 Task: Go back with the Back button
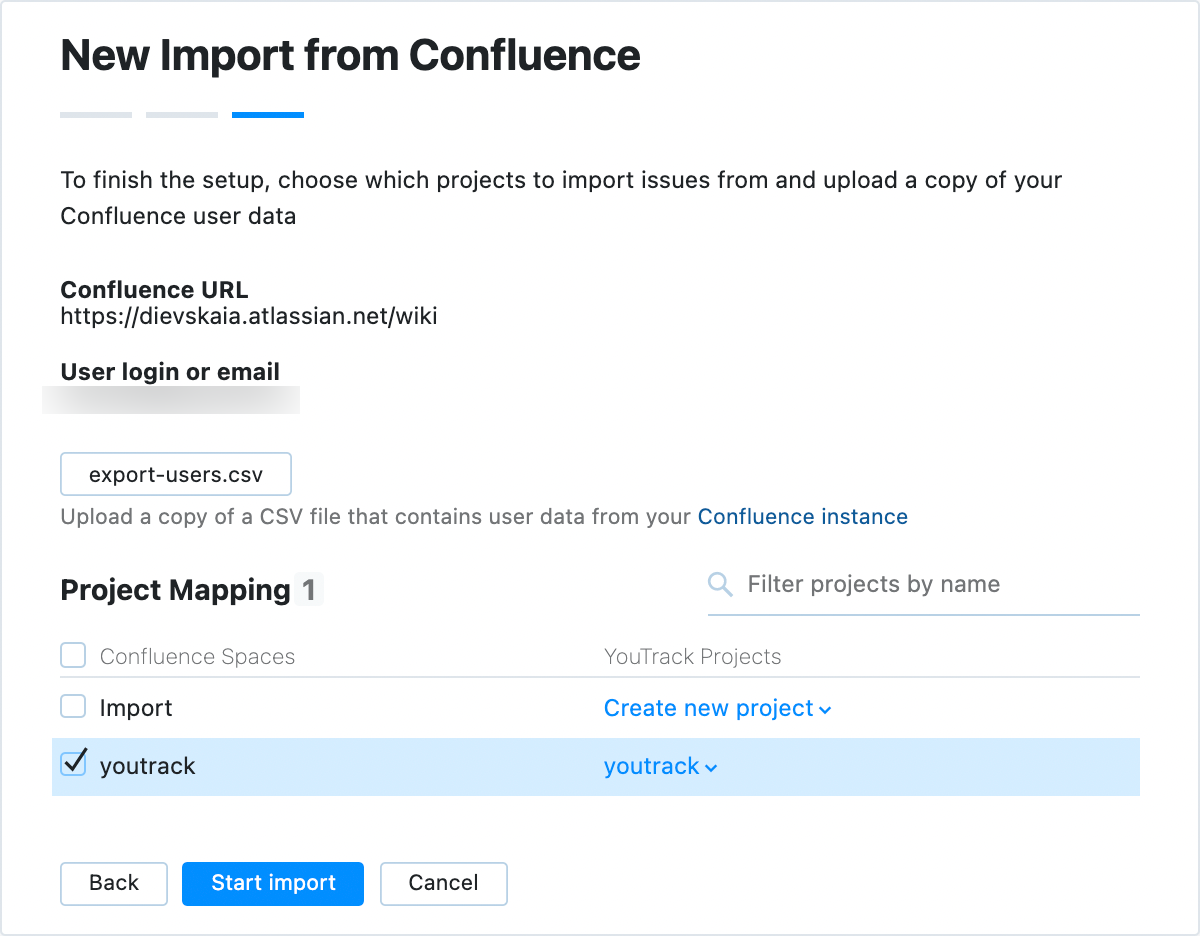(x=114, y=883)
